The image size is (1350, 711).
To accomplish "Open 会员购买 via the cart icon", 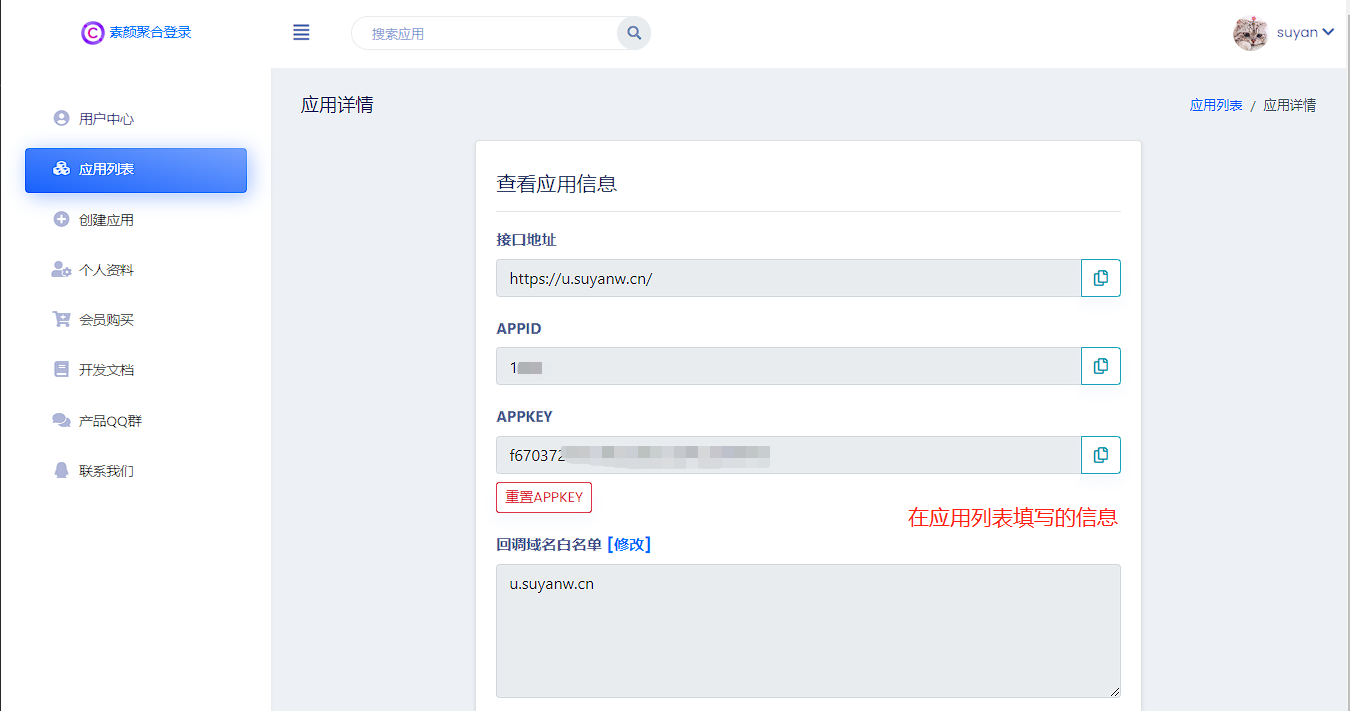I will click(x=61, y=319).
